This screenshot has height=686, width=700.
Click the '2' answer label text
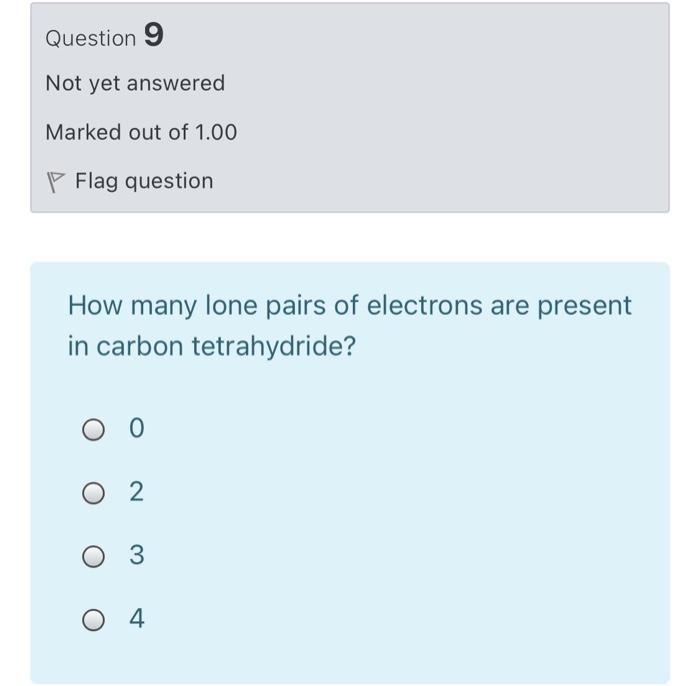[137, 492]
